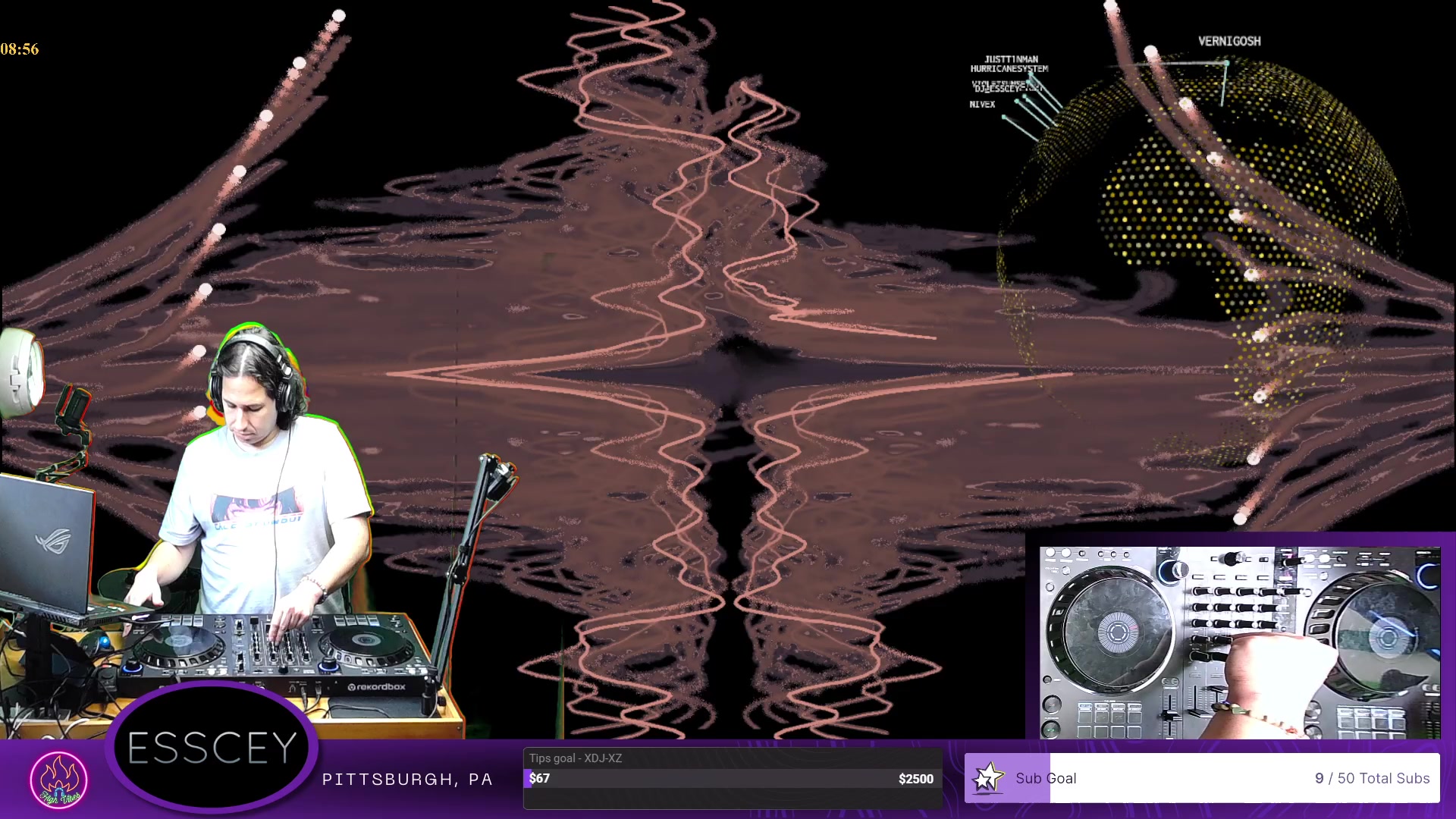Viewport: 1456px width, 819px height.
Task: Click the VERNIGOSH viewer label
Action: click(x=1229, y=42)
